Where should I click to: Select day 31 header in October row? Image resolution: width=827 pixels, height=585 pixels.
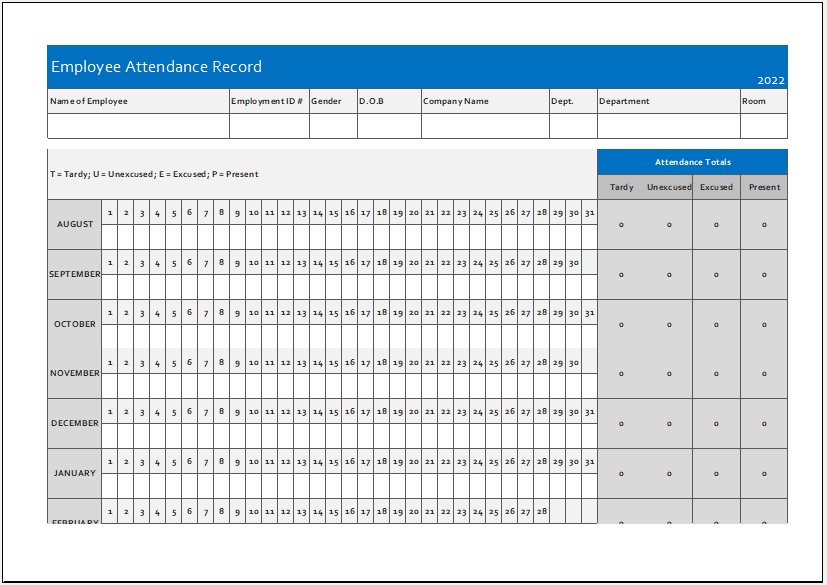589,313
